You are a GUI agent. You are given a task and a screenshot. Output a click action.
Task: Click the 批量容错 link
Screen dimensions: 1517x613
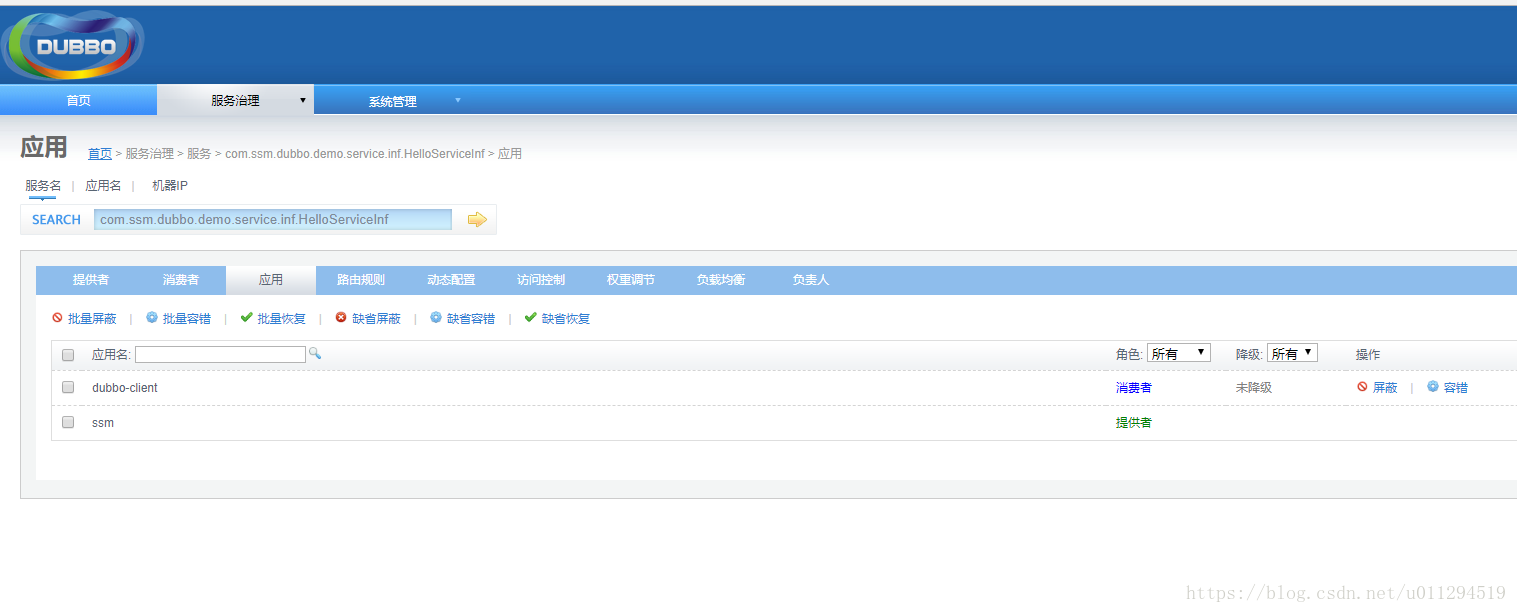click(x=187, y=319)
